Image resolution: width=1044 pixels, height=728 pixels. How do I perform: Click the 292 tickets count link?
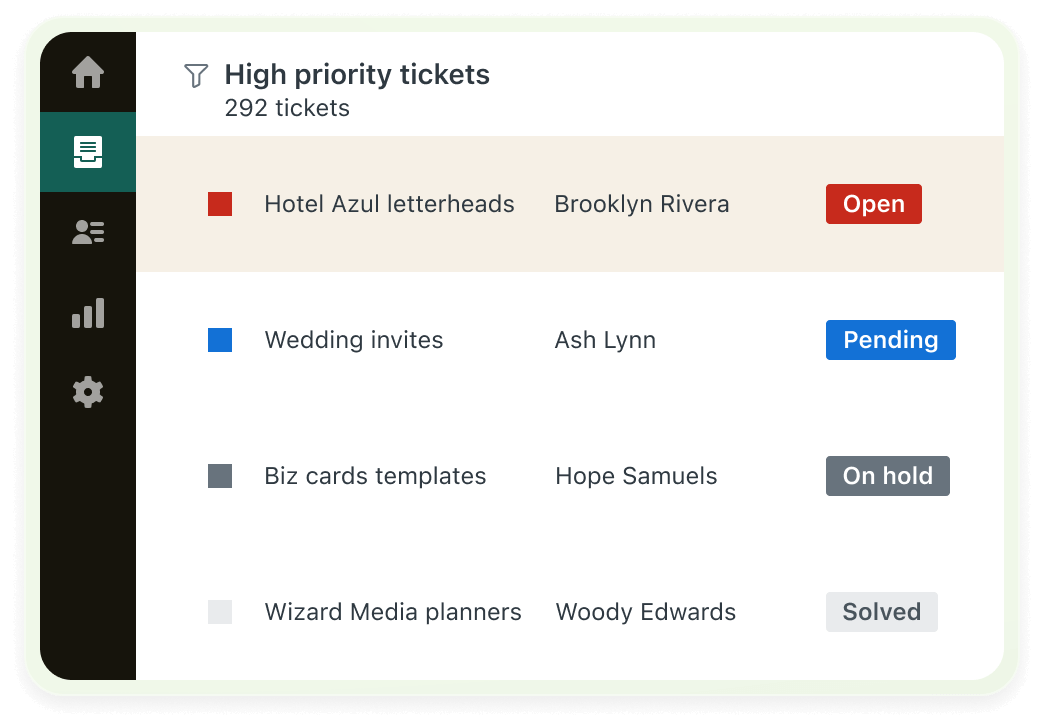[286, 108]
